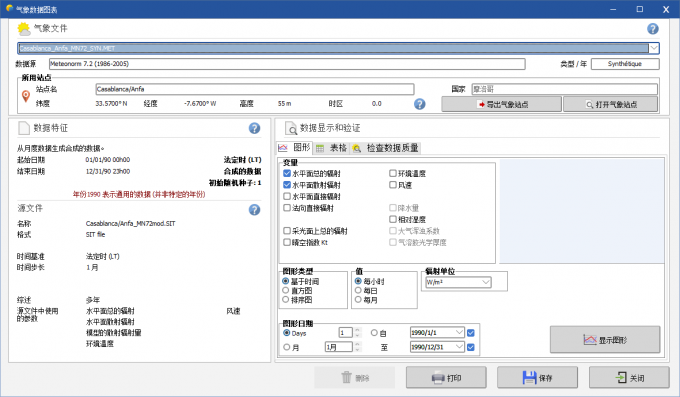Open help for the 数据特征 section
The height and width of the screenshot is (397, 680).
[255, 128]
